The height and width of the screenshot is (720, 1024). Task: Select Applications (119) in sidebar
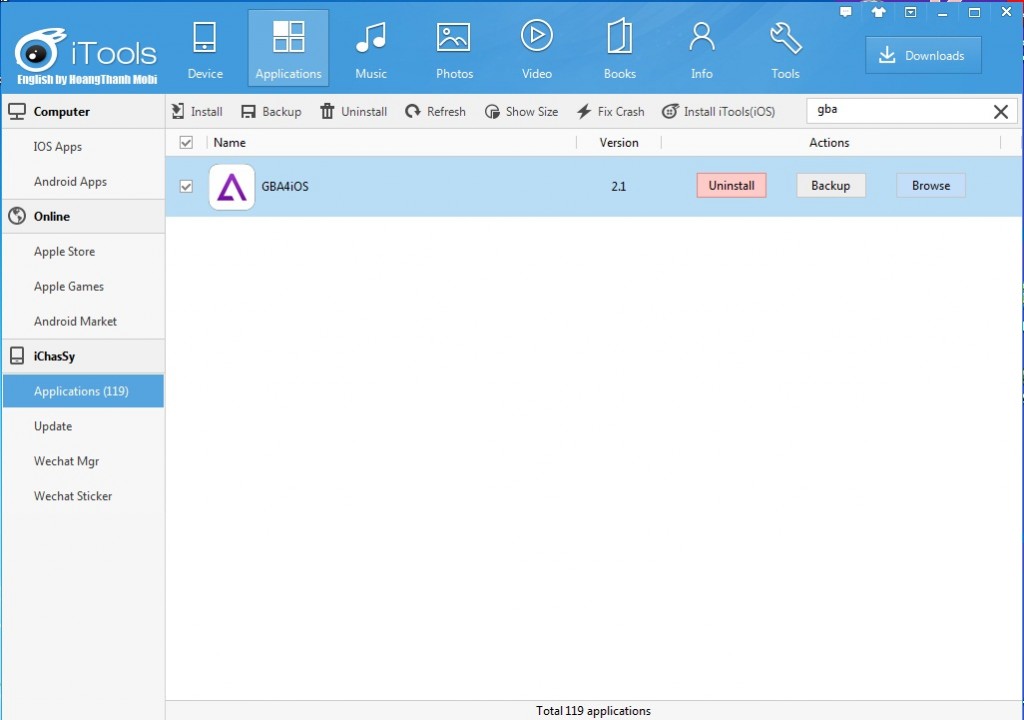tap(83, 391)
